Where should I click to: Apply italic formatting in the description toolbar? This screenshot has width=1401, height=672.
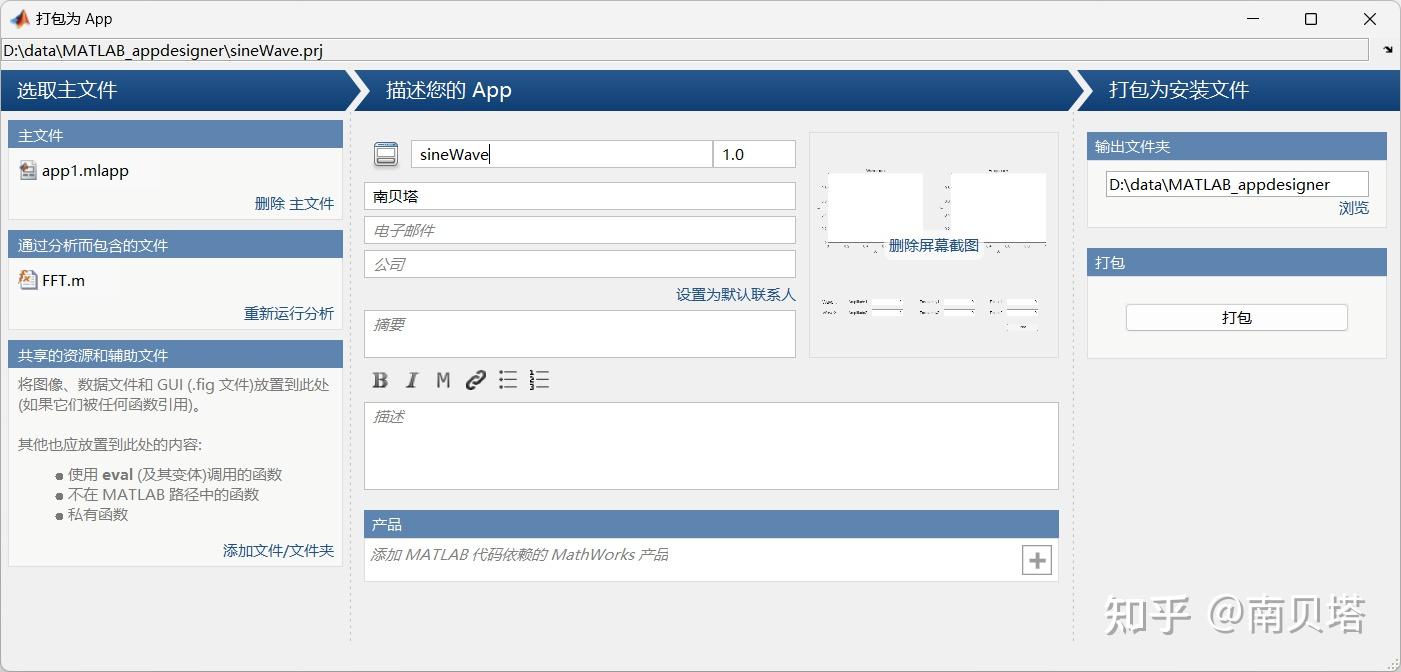pos(412,380)
